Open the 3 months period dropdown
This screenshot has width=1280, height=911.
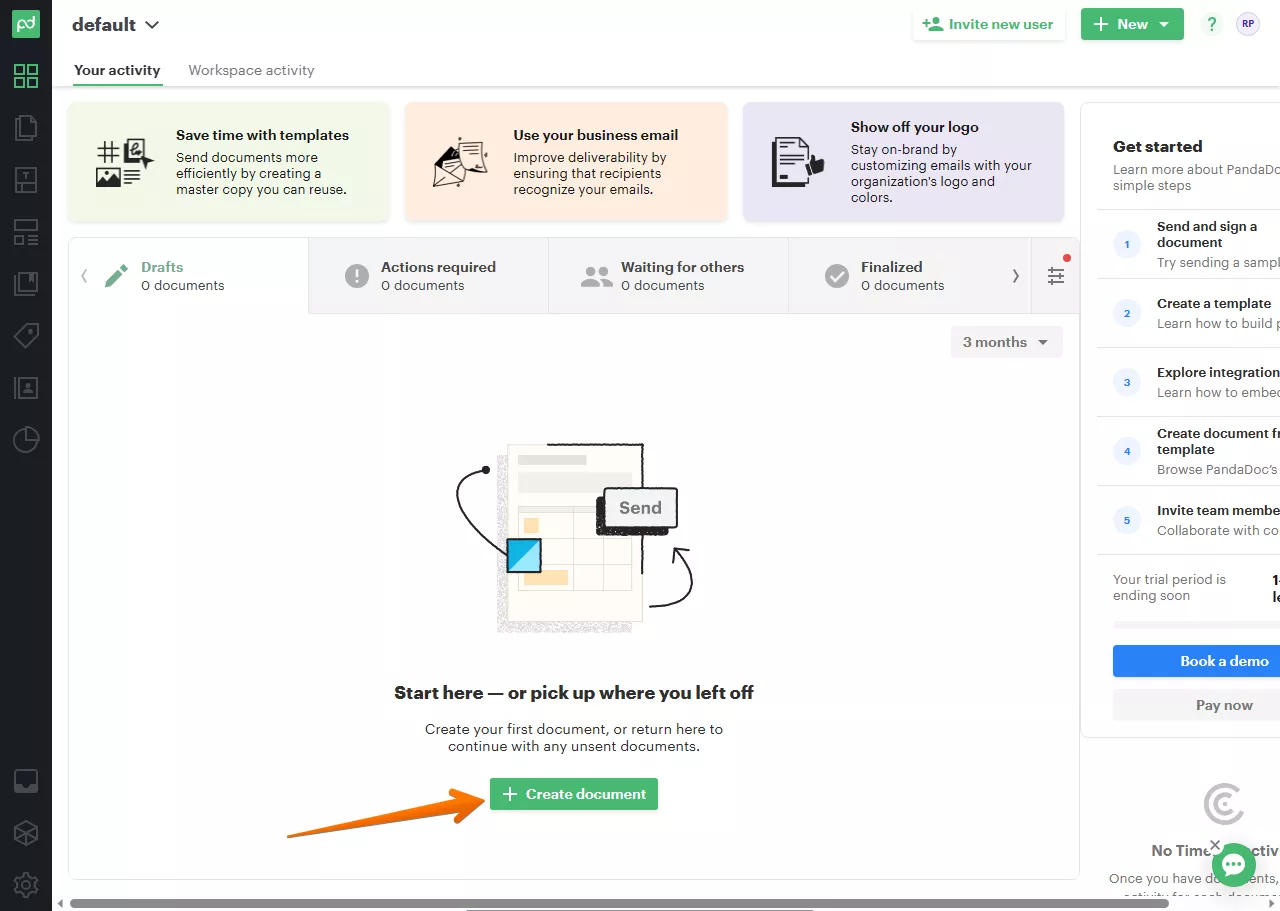[x=1006, y=342]
